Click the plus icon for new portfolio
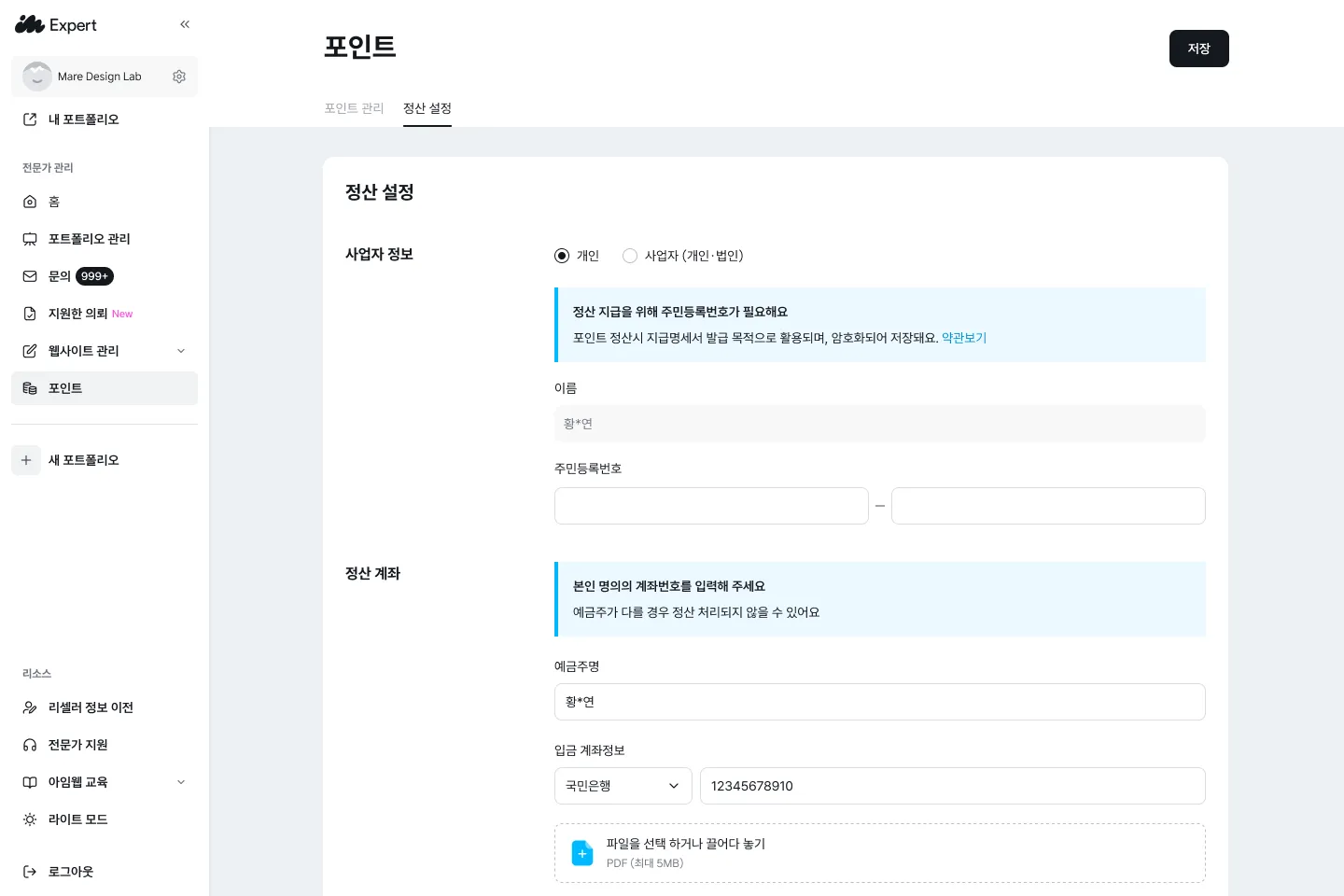Screen dimensions: 1344x896 click(x=26, y=460)
